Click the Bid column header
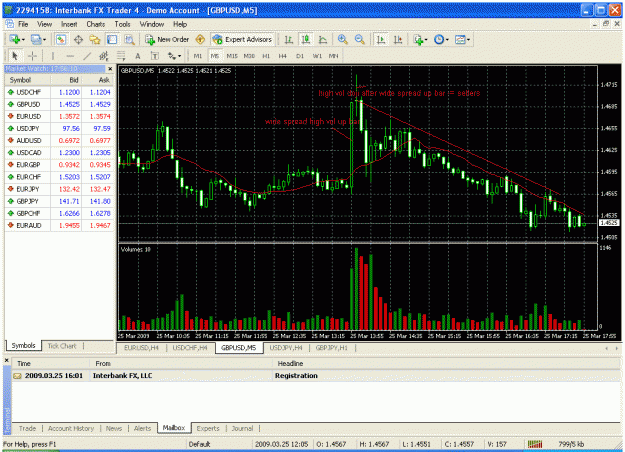 coord(67,80)
